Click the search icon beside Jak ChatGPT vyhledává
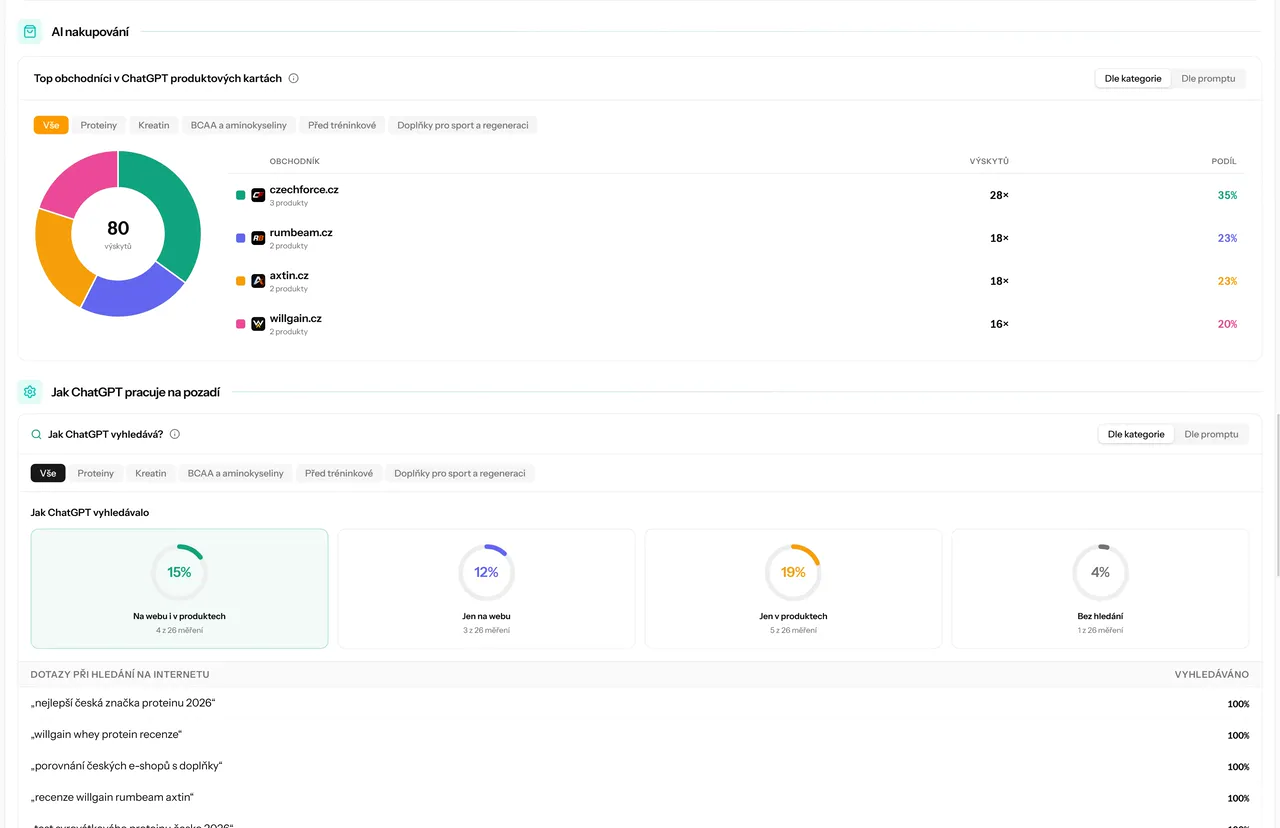 coord(36,435)
